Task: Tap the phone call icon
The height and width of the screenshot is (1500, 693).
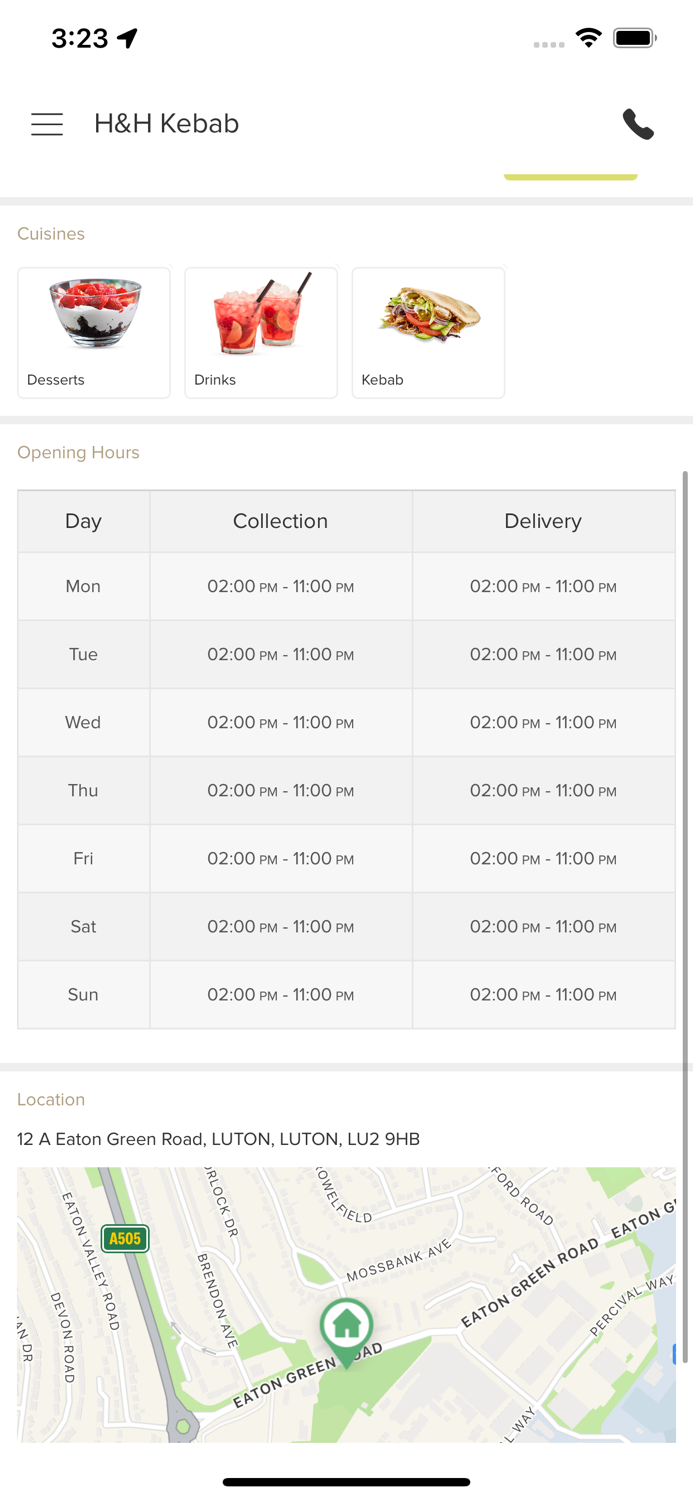Action: click(638, 124)
